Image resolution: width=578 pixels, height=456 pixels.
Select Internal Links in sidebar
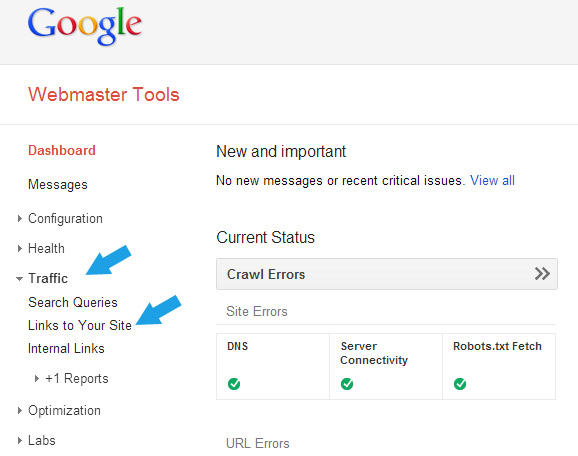coord(66,348)
